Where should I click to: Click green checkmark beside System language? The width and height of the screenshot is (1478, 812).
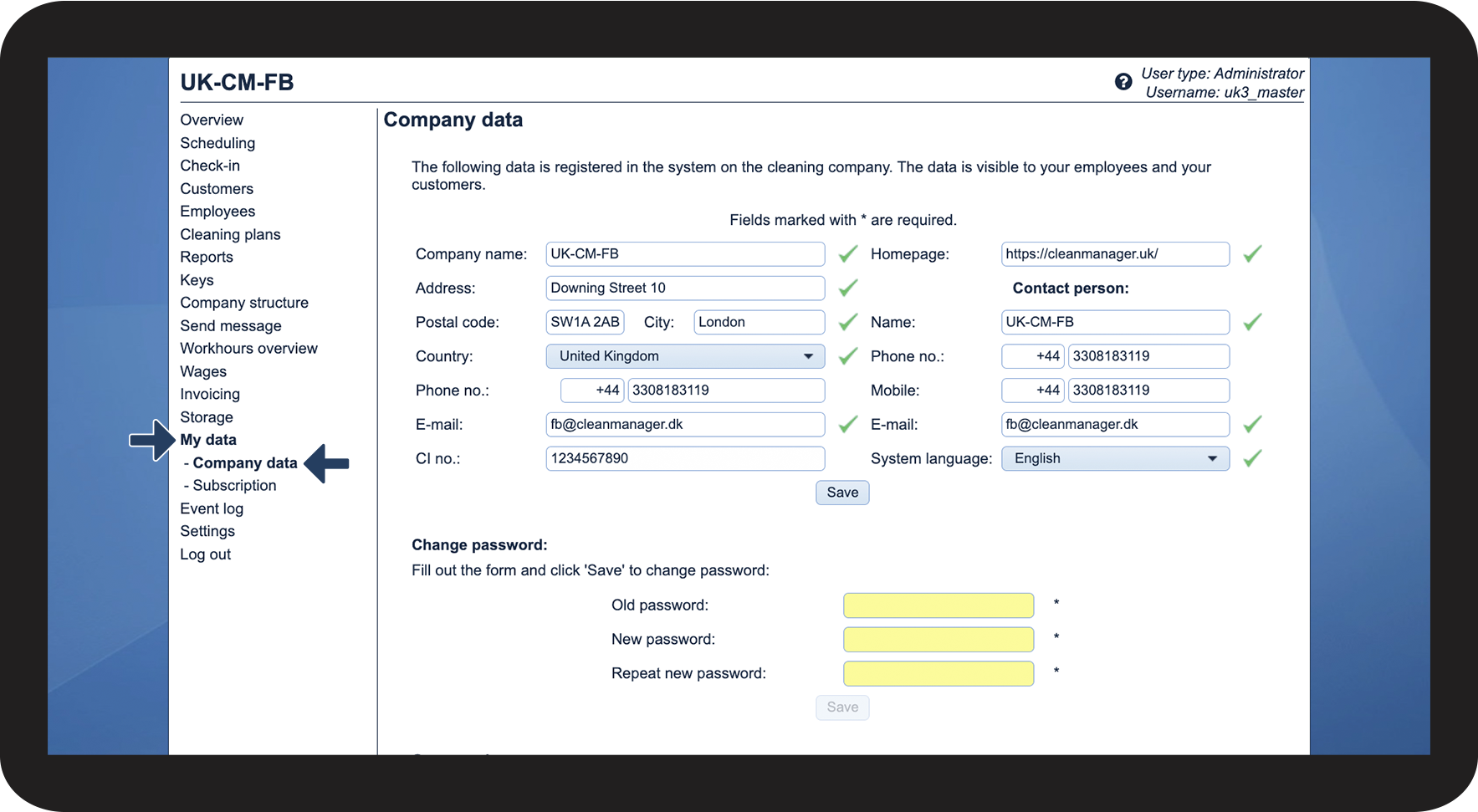(x=1252, y=458)
